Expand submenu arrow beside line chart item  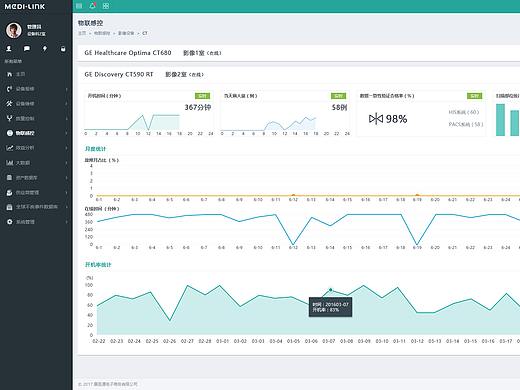tap(67, 148)
